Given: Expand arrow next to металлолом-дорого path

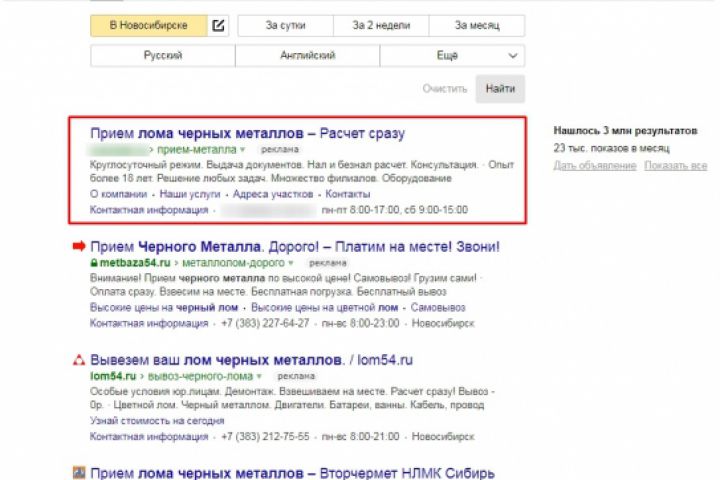Looking at the screenshot, I should (291, 263).
